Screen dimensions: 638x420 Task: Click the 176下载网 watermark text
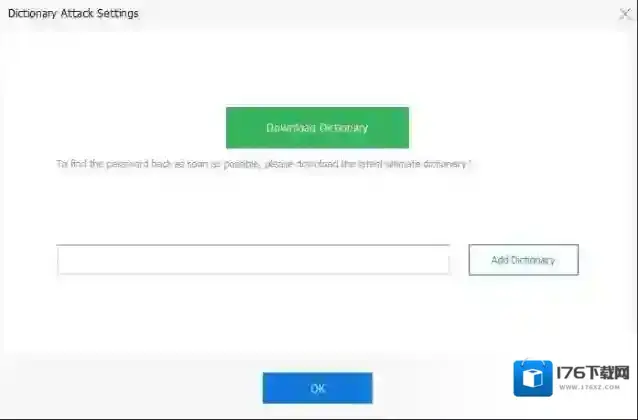pos(593,372)
